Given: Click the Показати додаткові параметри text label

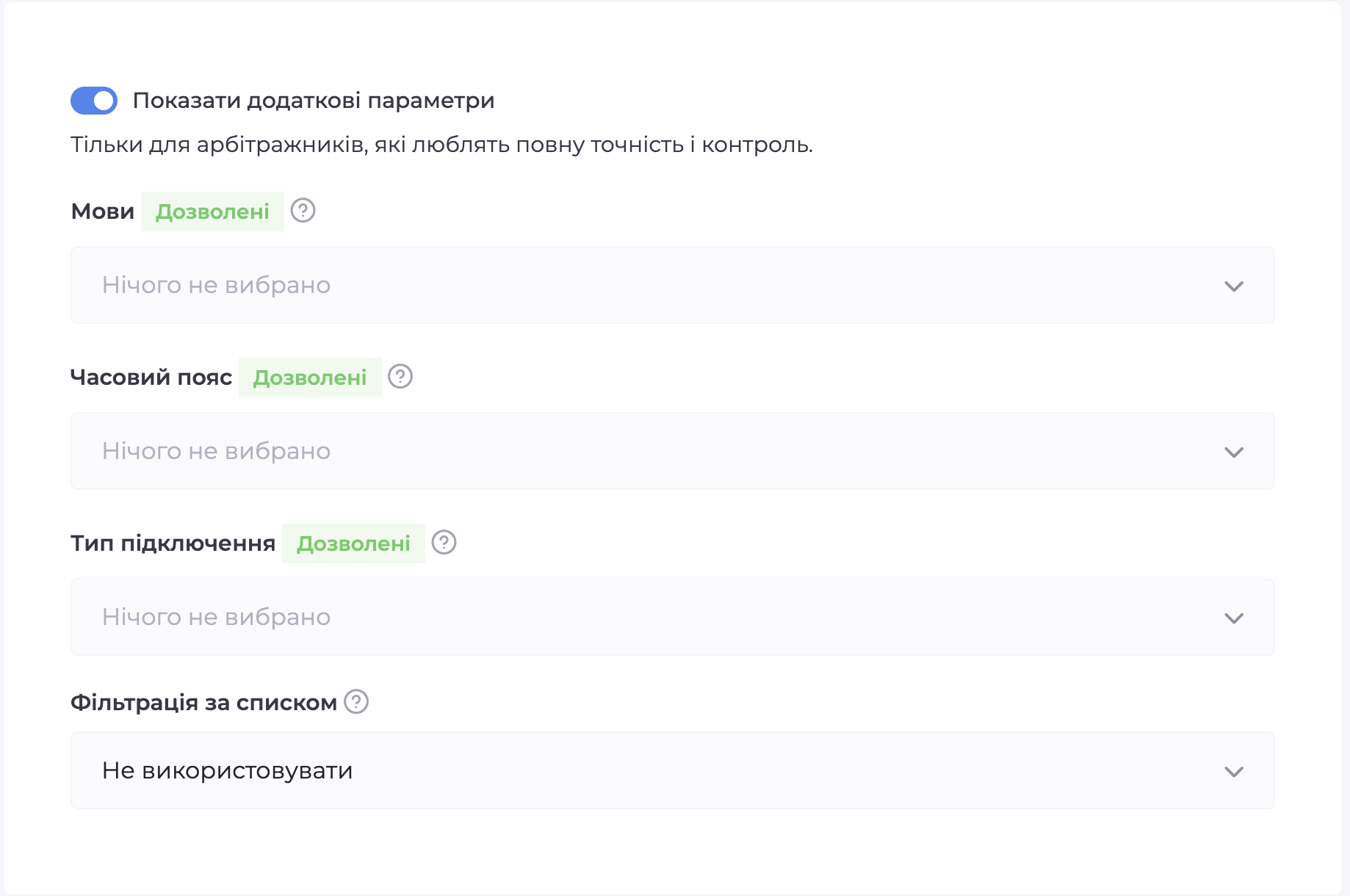Looking at the screenshot, I should tap(316, 100).
